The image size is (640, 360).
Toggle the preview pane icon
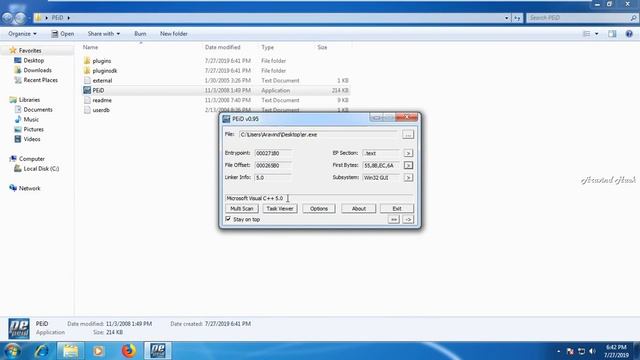tap(612, 34)
